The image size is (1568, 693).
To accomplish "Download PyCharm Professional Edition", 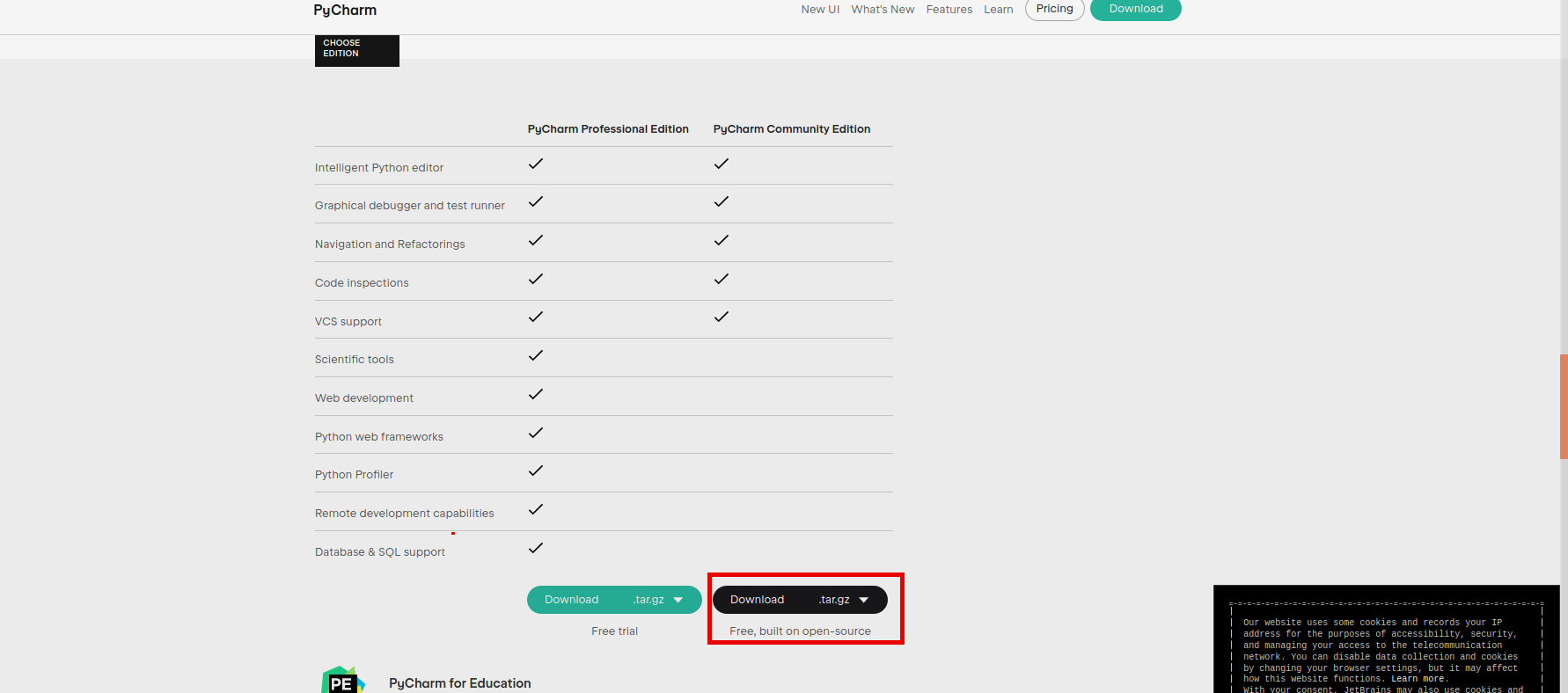I will click(x=572, y=600).
